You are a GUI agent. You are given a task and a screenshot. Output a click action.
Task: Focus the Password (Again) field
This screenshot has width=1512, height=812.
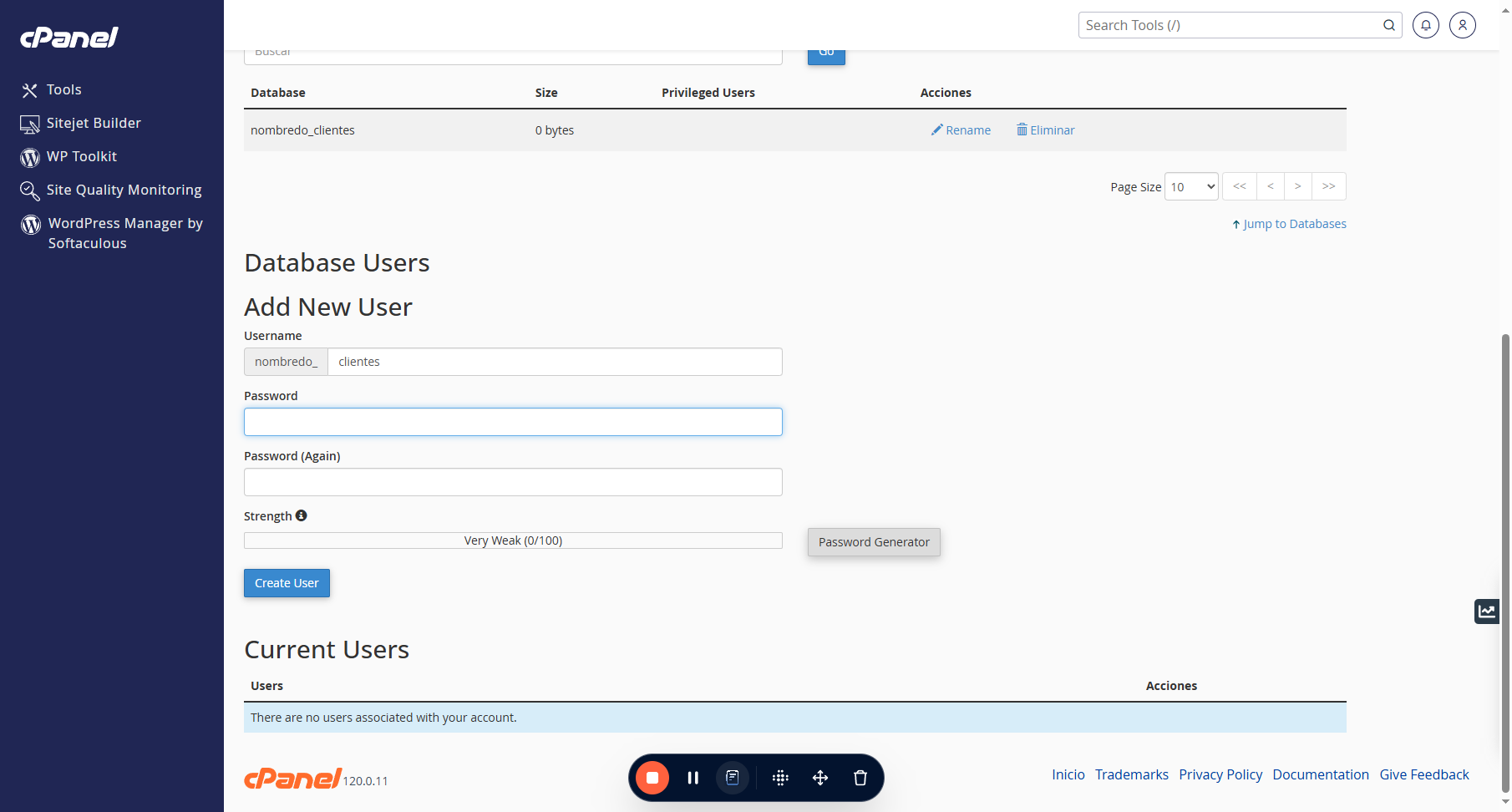tap(513, 482)
